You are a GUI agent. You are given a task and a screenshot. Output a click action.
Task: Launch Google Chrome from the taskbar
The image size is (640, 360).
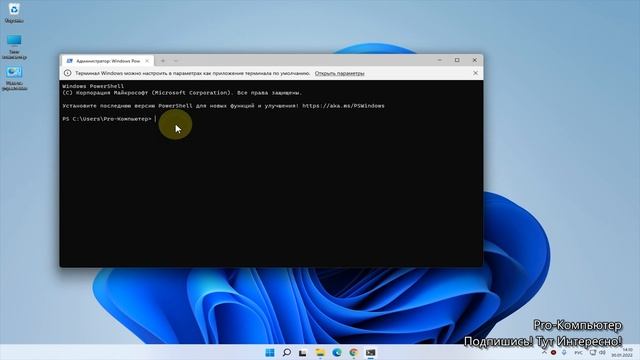coord(353,352)
